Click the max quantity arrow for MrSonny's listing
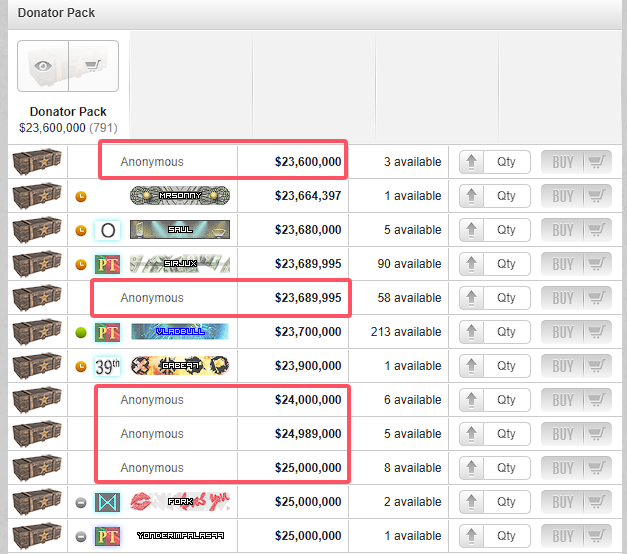 472,196
